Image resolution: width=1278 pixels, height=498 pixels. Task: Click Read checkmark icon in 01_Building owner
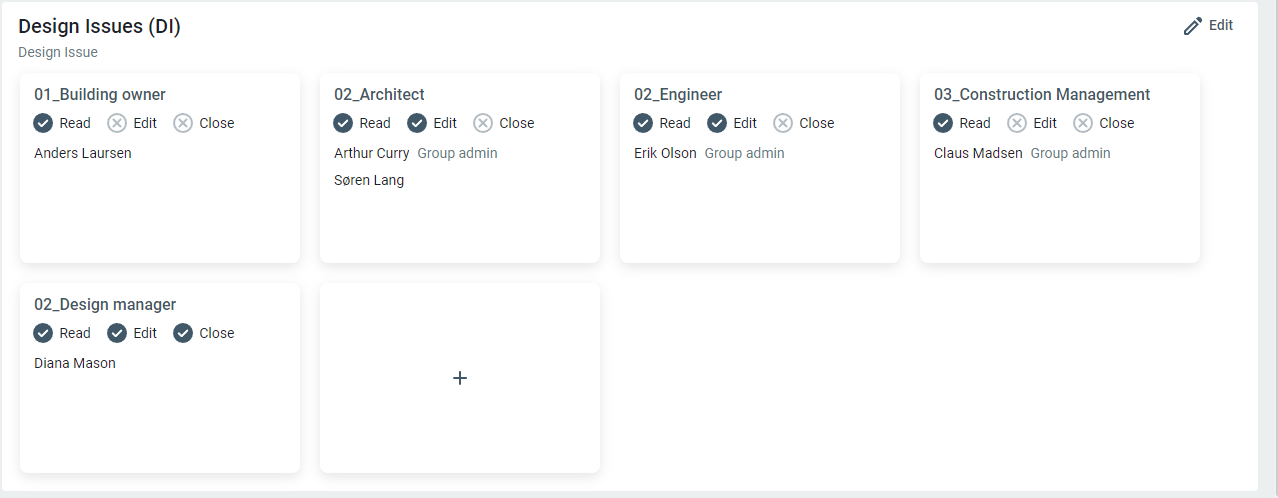click(x=43, y=123)
